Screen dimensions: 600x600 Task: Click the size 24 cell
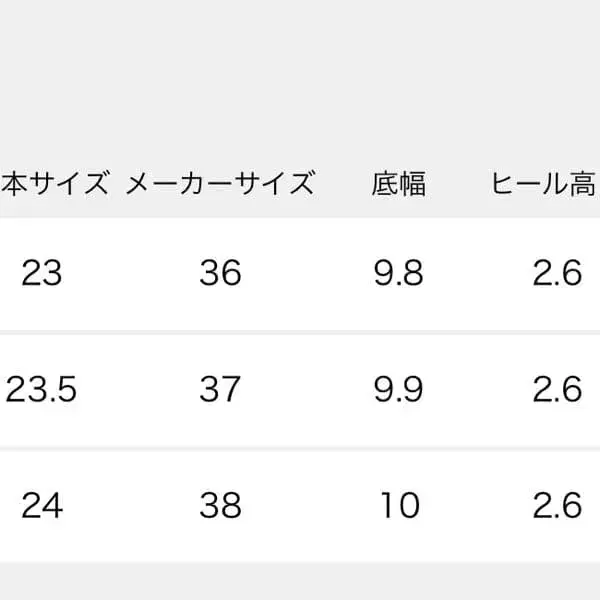(x=41, y=505)
